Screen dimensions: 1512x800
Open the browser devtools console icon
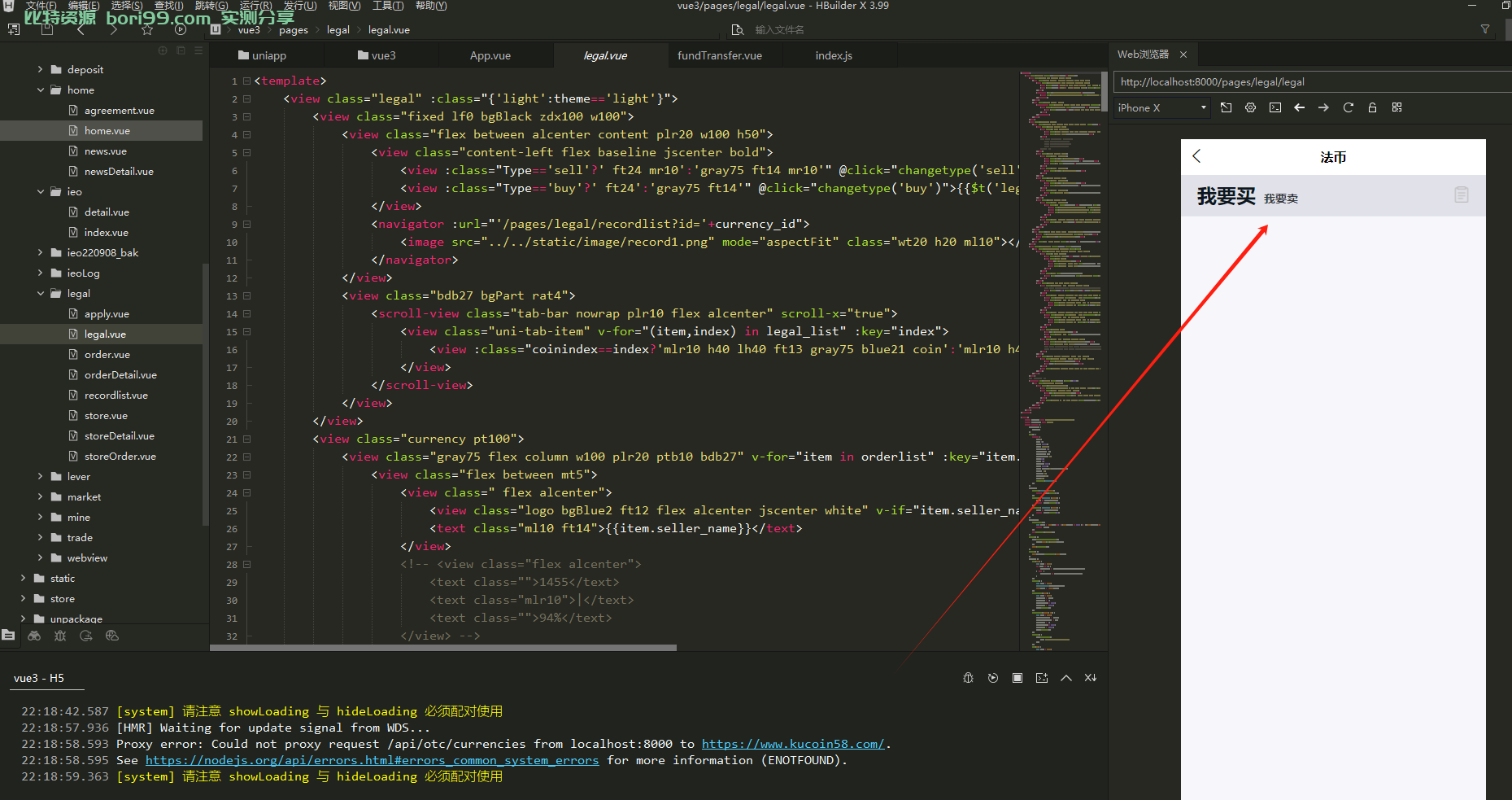(1275, 107)
